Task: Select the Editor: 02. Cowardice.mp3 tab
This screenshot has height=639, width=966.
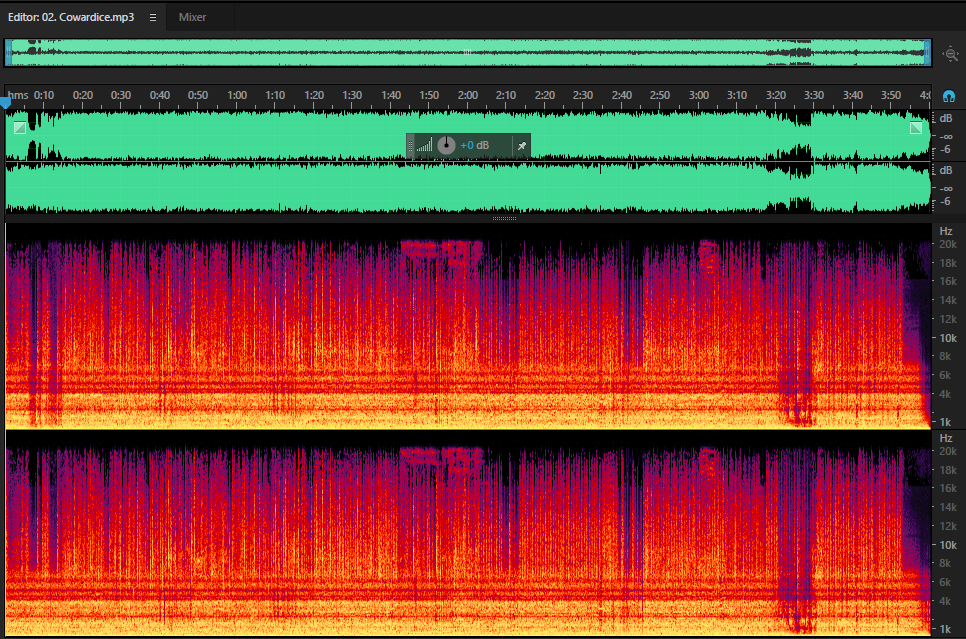Action: point(71,17)
